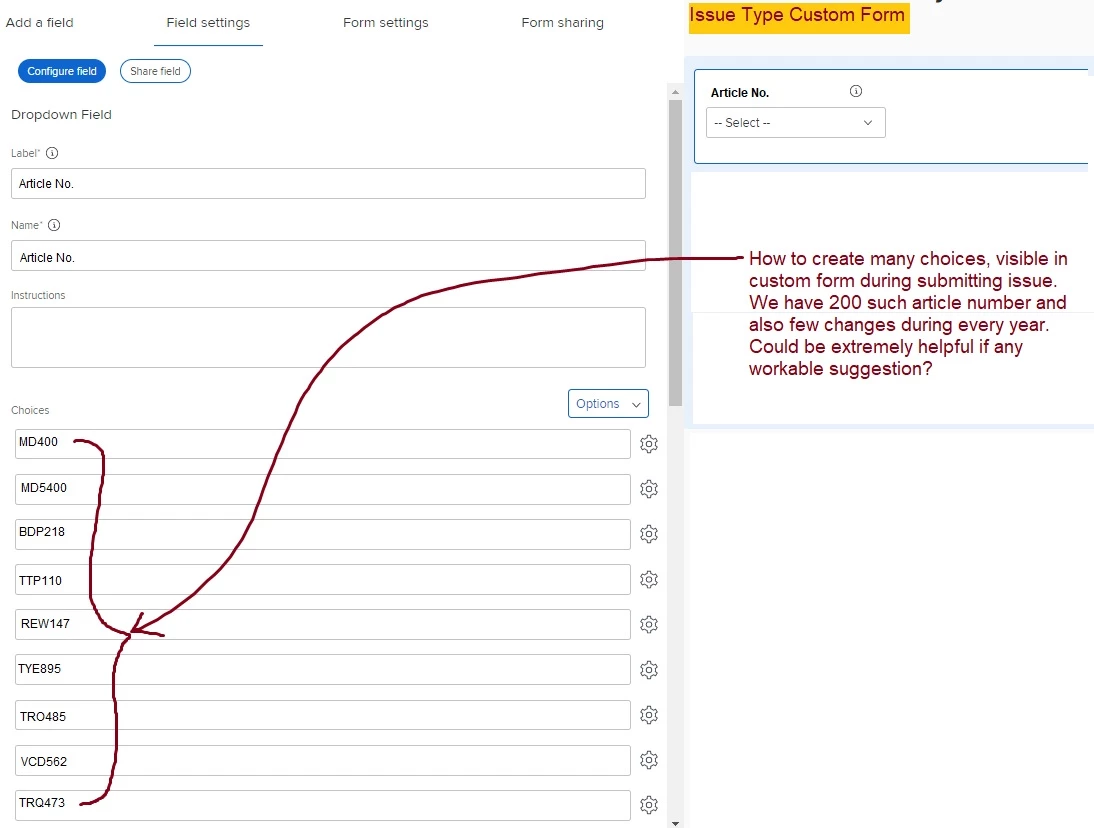This screenshot has height=828, width=1094.
Task: Open settings gear for BDP218 choice
Action: pos(649,534)
